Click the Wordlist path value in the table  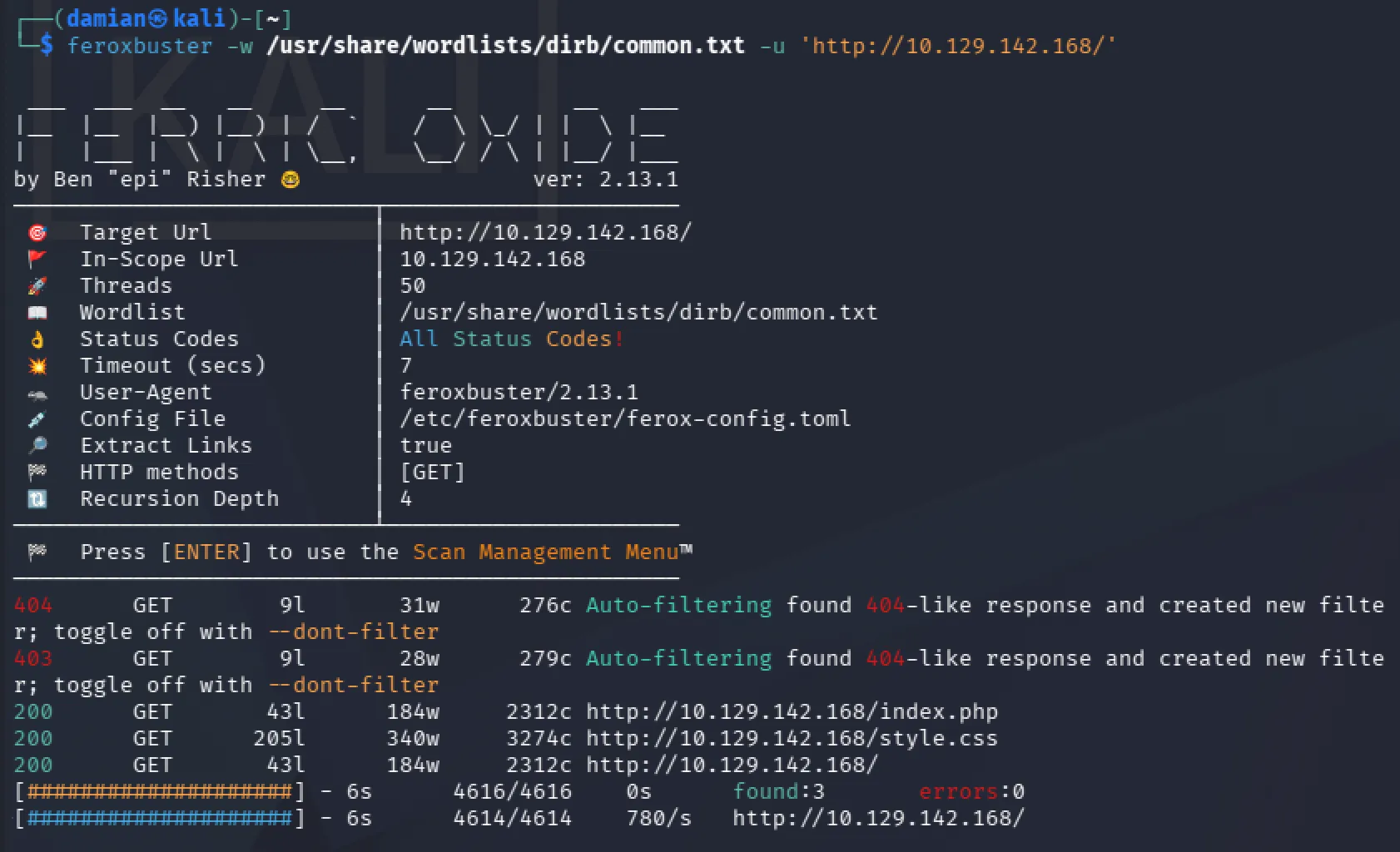click(638, 312)
